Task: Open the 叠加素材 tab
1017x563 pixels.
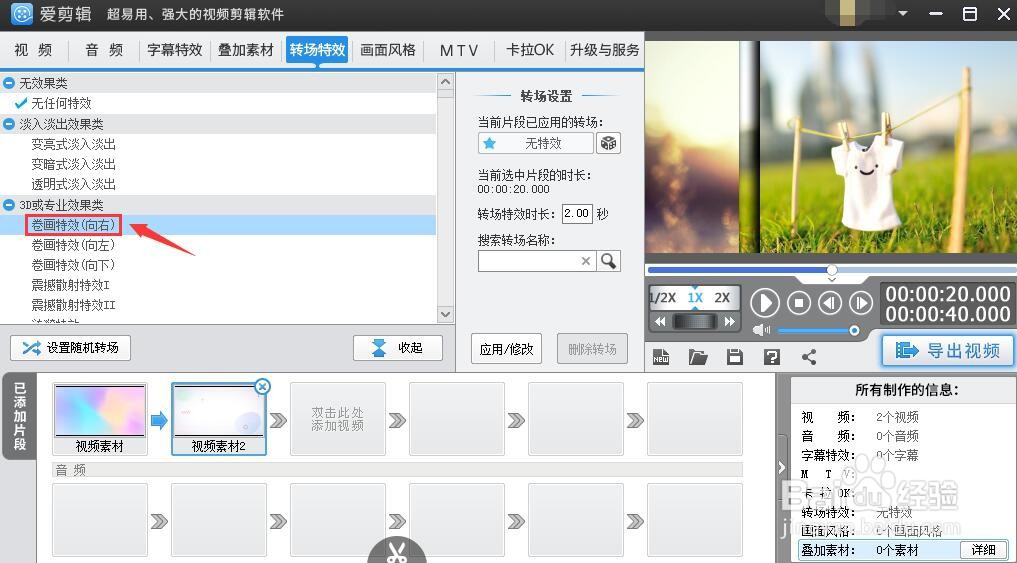Action: (246, 50)
